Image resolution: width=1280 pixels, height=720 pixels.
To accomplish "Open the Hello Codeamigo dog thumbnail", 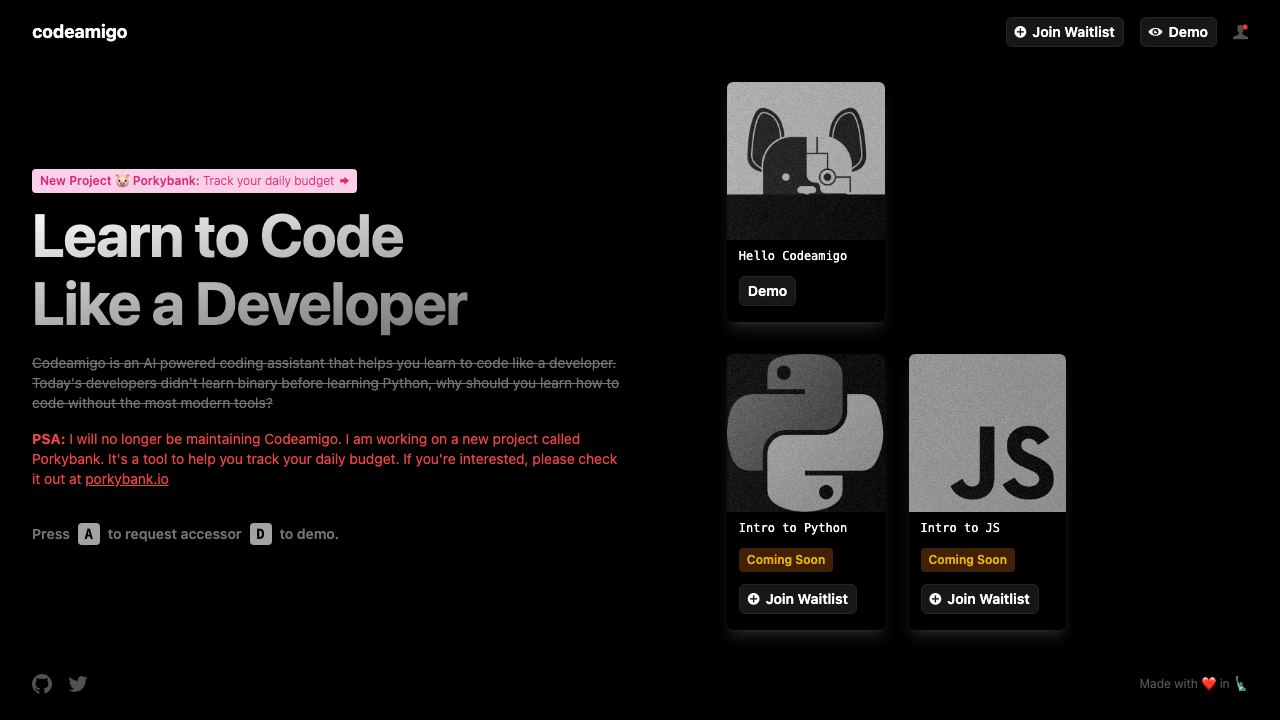I will 806,161.
